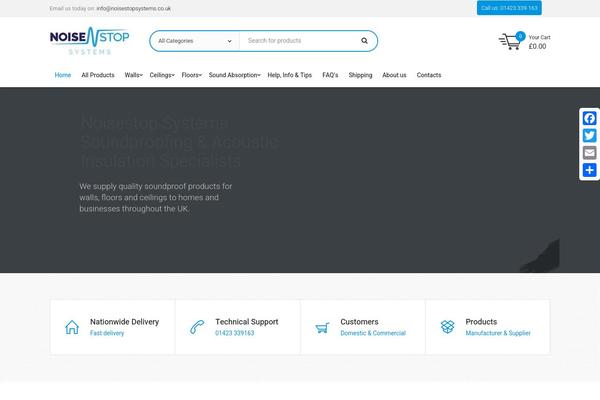Viewport: 600px width, 400px height.
Task: Click the Domestic & Commercial text
Action: (373, 333)
